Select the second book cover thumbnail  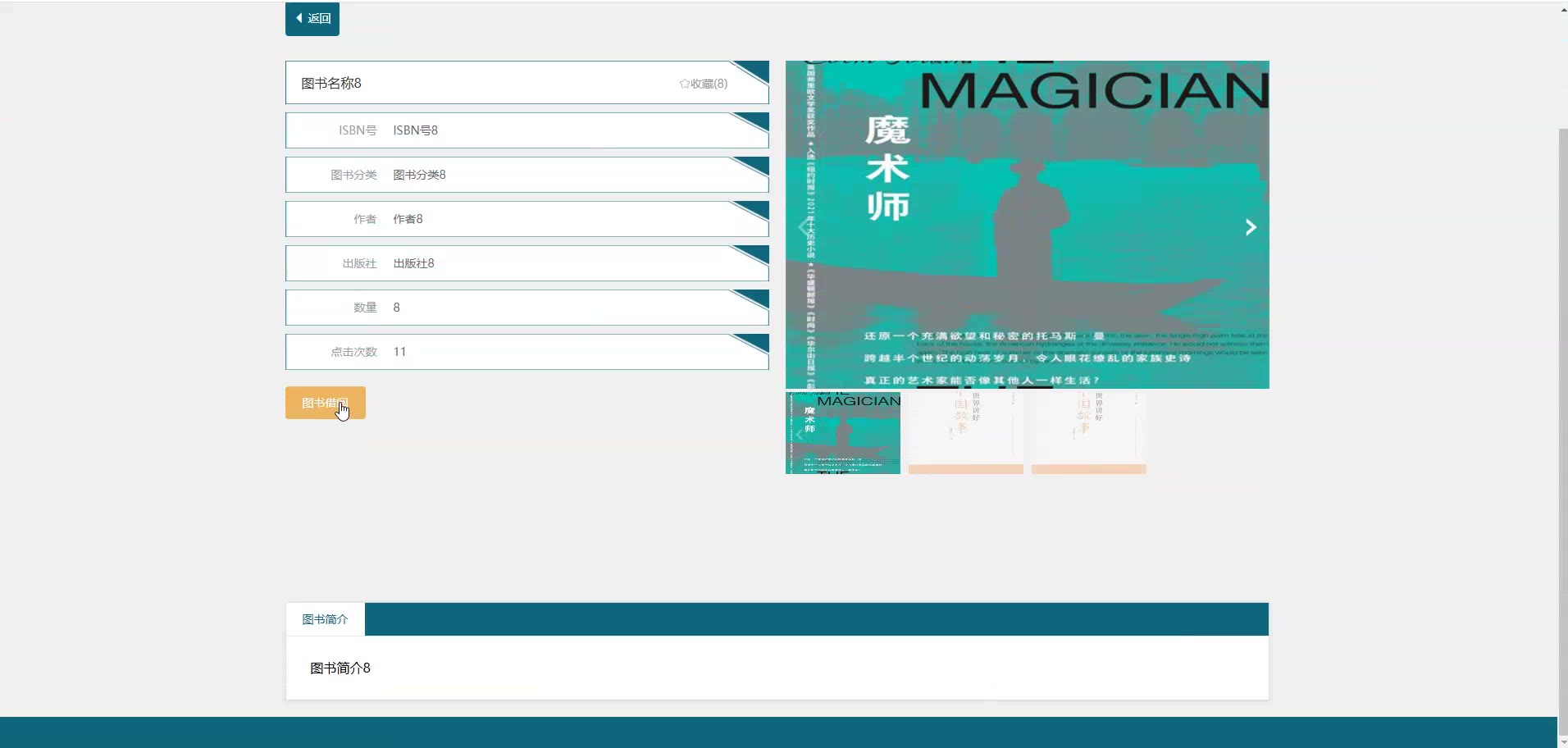966,433
